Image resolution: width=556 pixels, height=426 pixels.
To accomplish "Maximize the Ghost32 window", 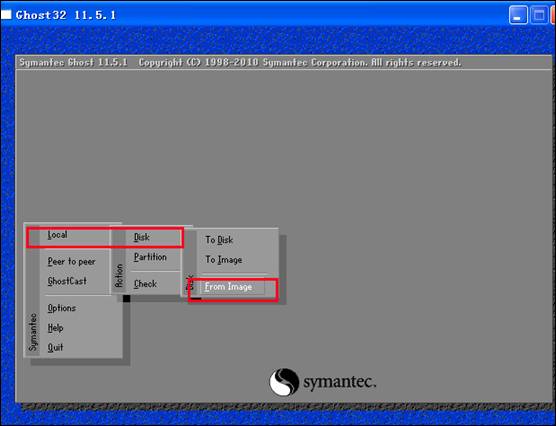I will pyautogui.click(x=539, y=15).
